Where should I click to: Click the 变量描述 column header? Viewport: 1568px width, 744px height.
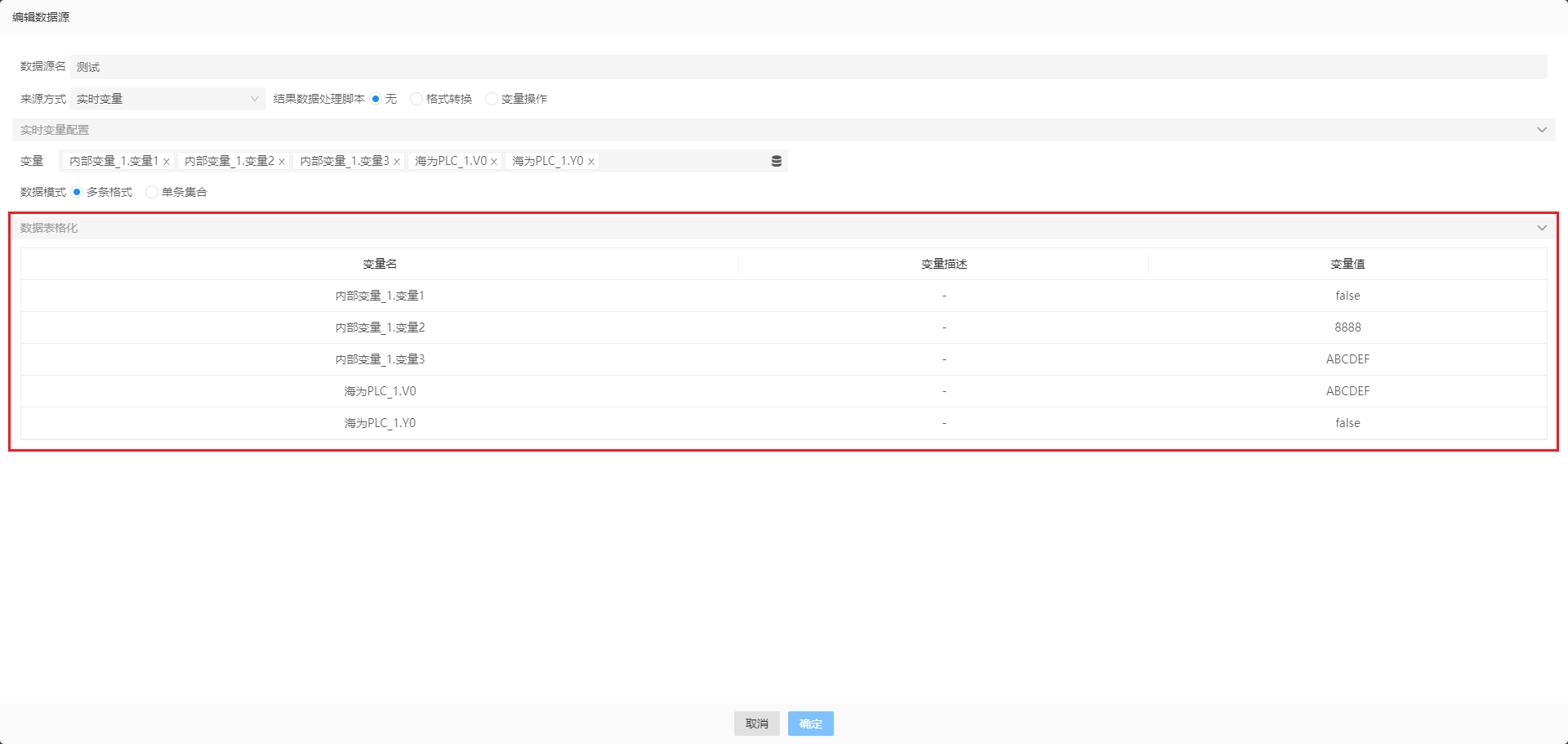pos(944,264)
